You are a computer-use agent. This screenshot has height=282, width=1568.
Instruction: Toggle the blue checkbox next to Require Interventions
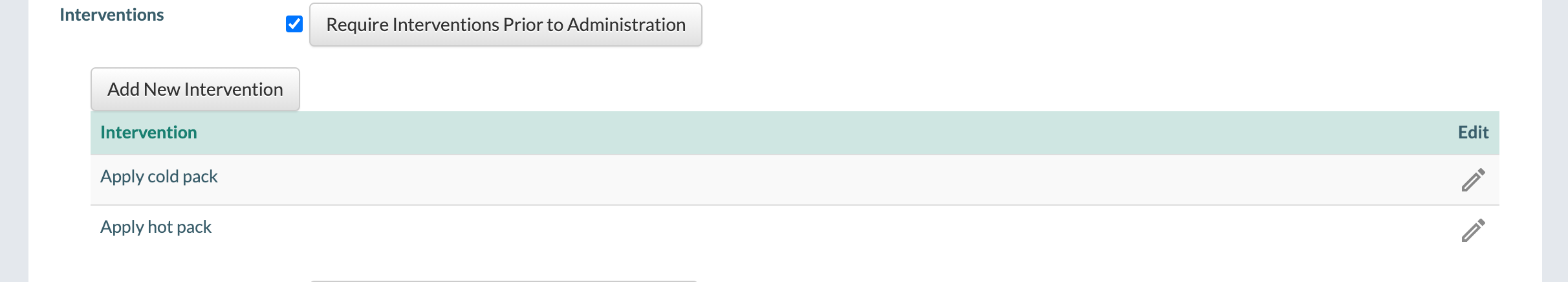coord(294,25)
